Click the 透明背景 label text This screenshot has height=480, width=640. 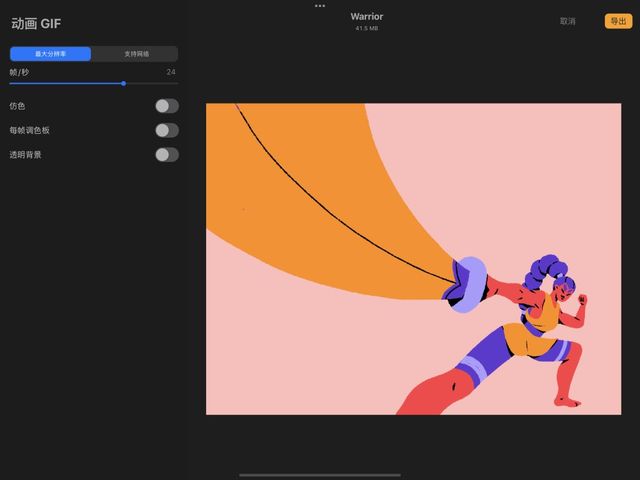click(26, 155)
